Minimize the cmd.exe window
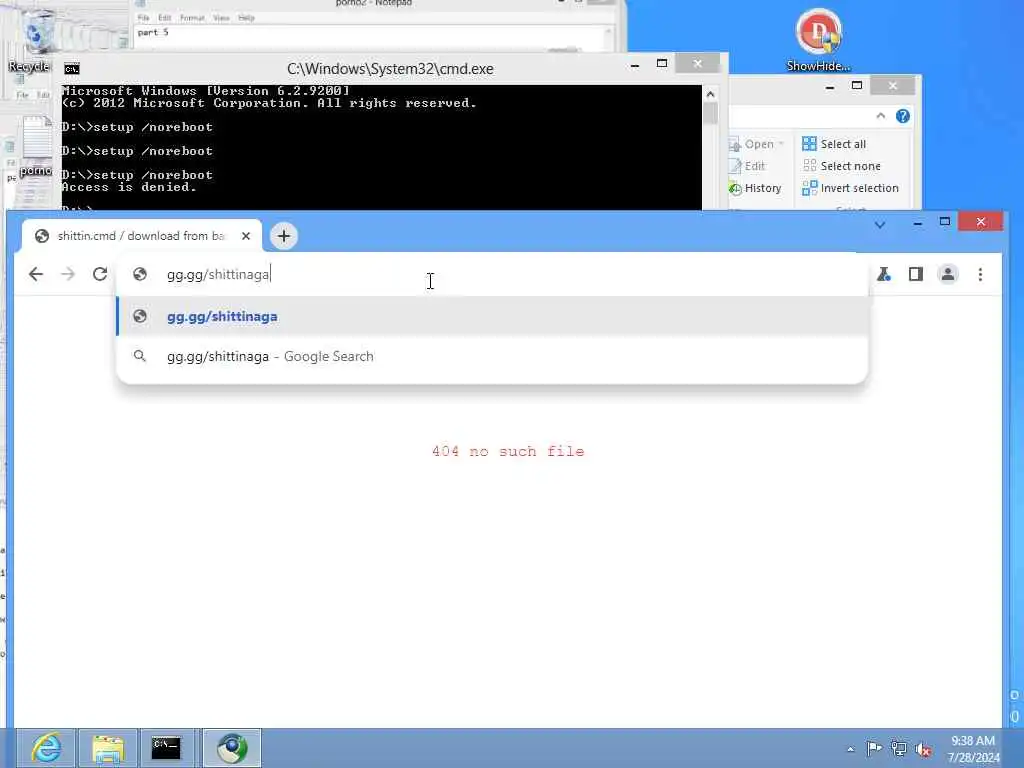Viewport: 1024px width, 768px height. [635, 65]
